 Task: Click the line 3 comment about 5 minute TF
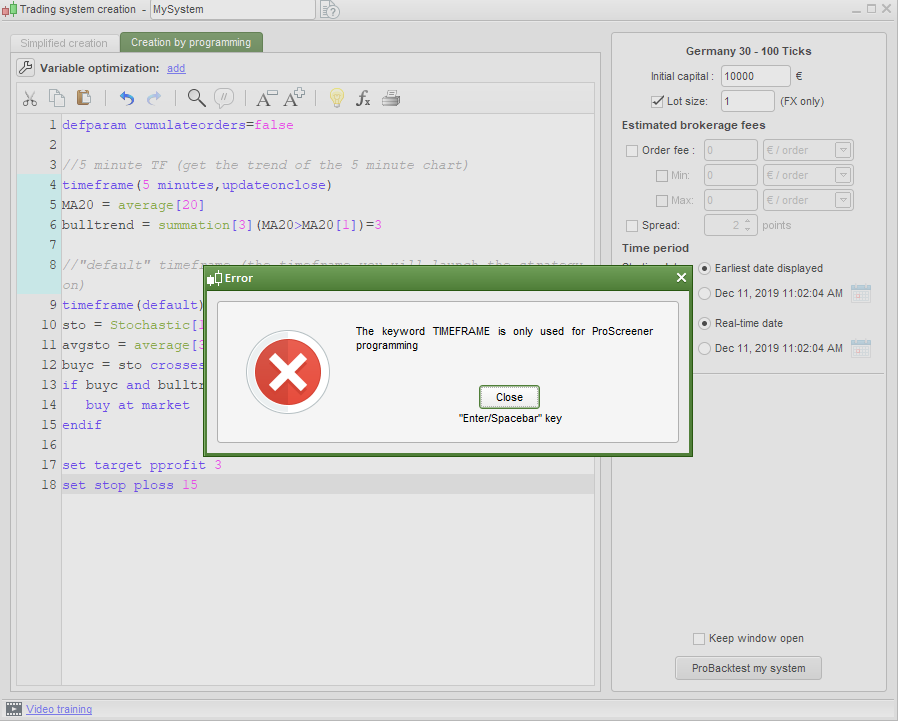tap(265, 165)
